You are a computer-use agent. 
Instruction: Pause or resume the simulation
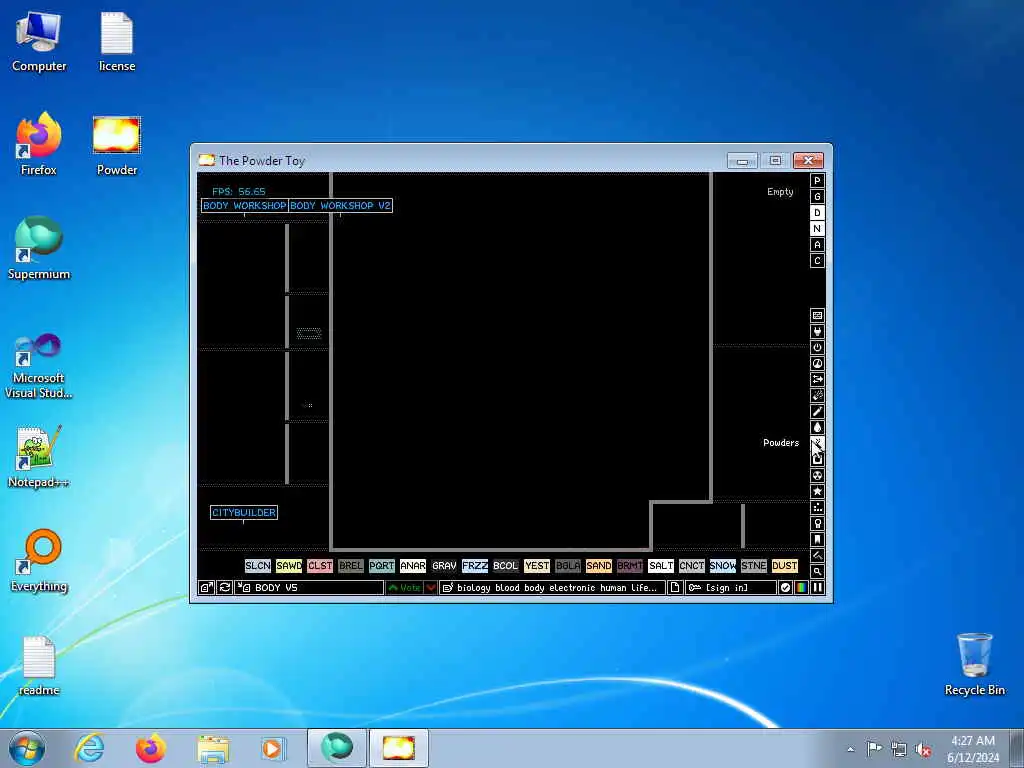(817, 588)
